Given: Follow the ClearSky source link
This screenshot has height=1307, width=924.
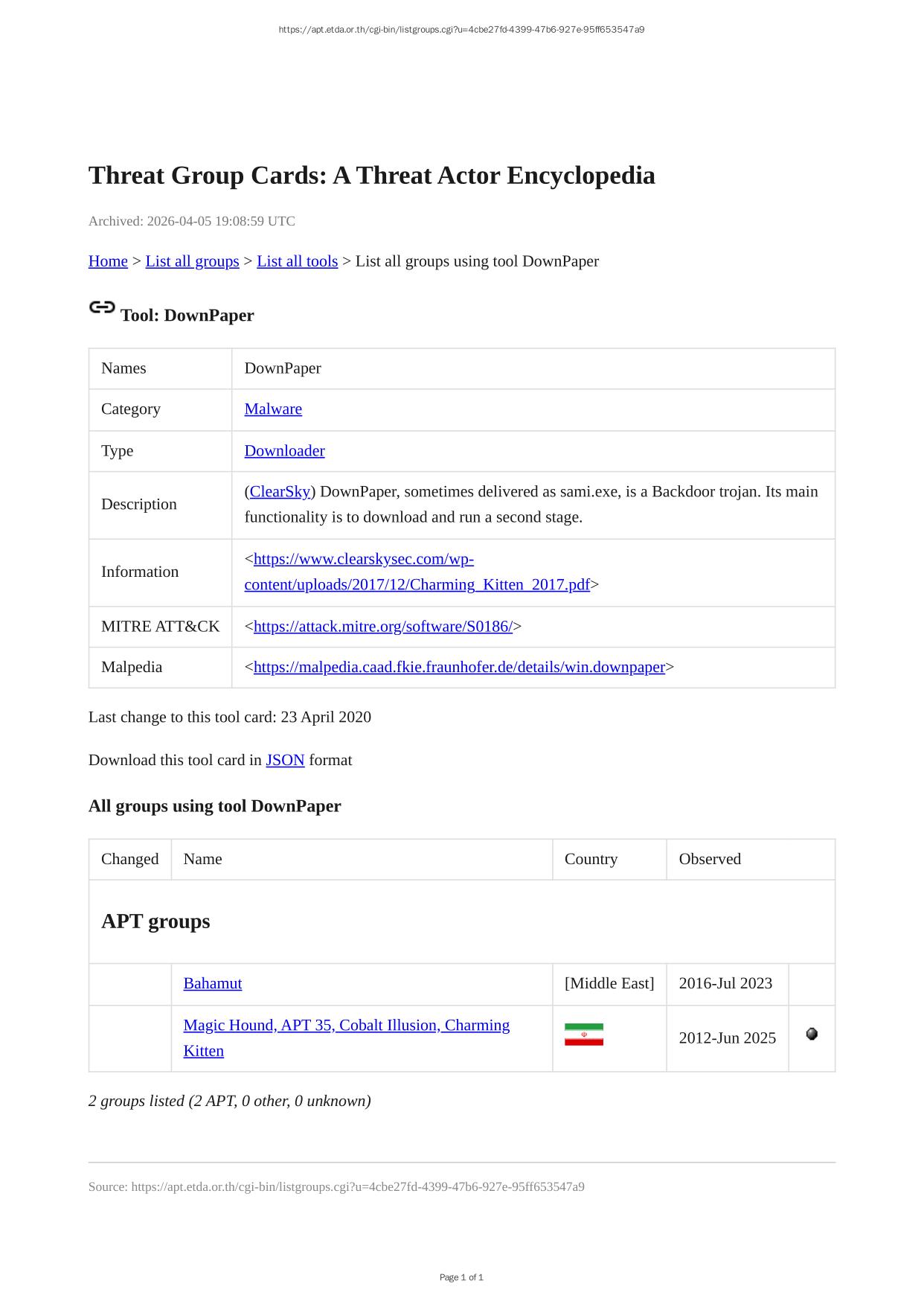Looking at the screenshot, I should click(280, 492).
